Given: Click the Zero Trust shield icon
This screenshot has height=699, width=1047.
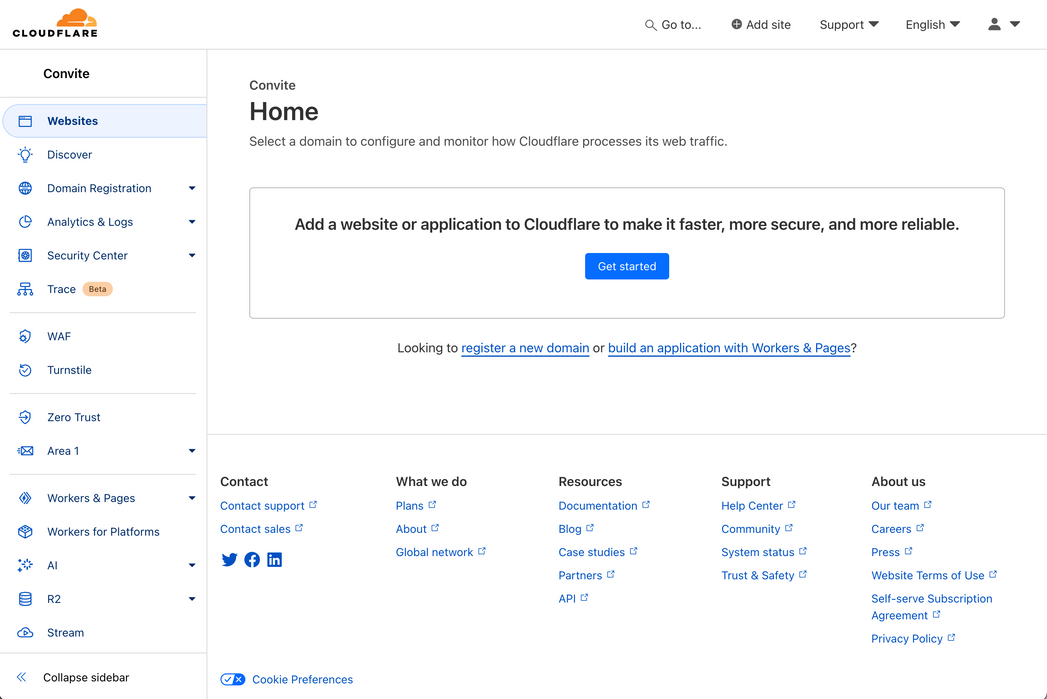Looking at the screenshot, I should click(26, 417).
